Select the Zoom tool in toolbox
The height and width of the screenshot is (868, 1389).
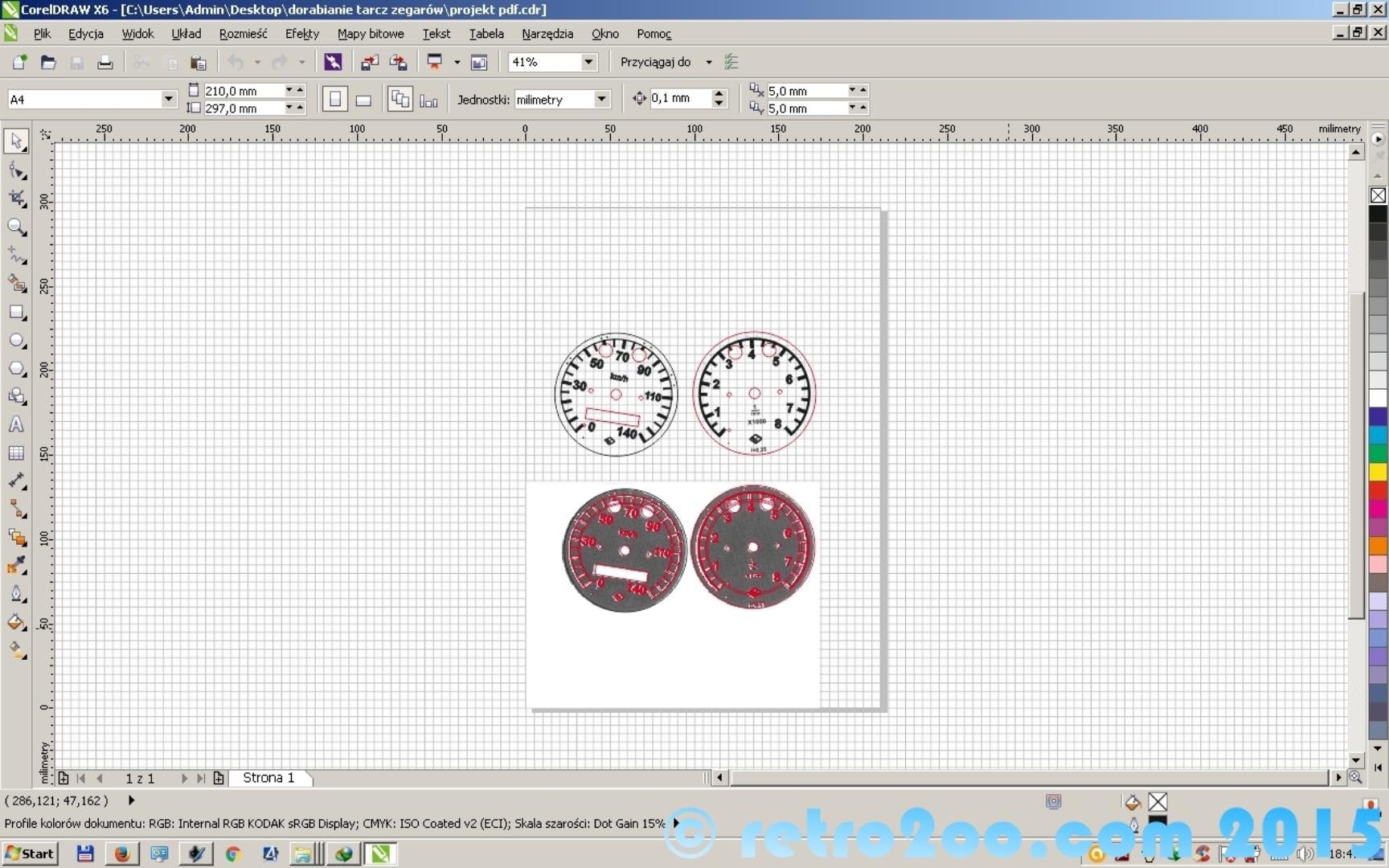point(16,227)
